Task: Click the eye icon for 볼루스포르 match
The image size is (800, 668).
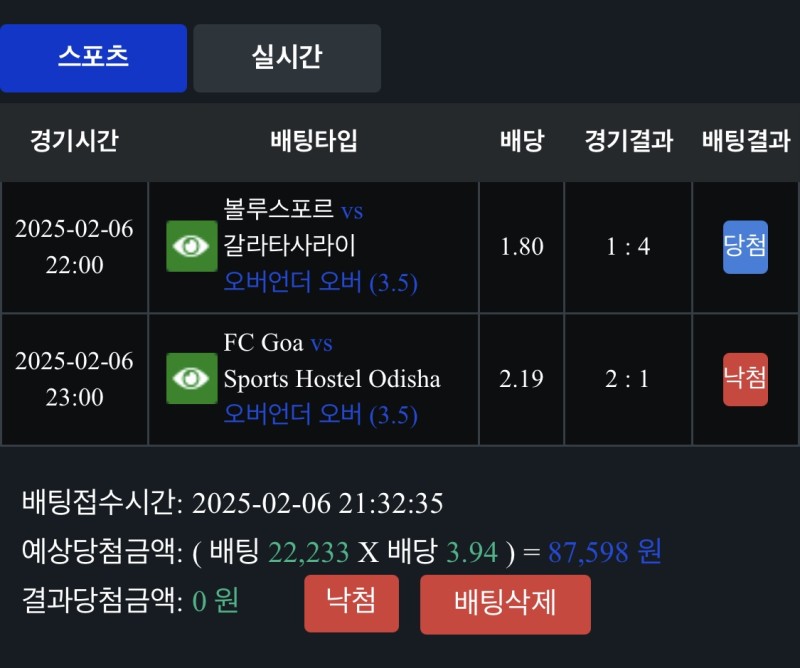Action: [x=191, y=246]
